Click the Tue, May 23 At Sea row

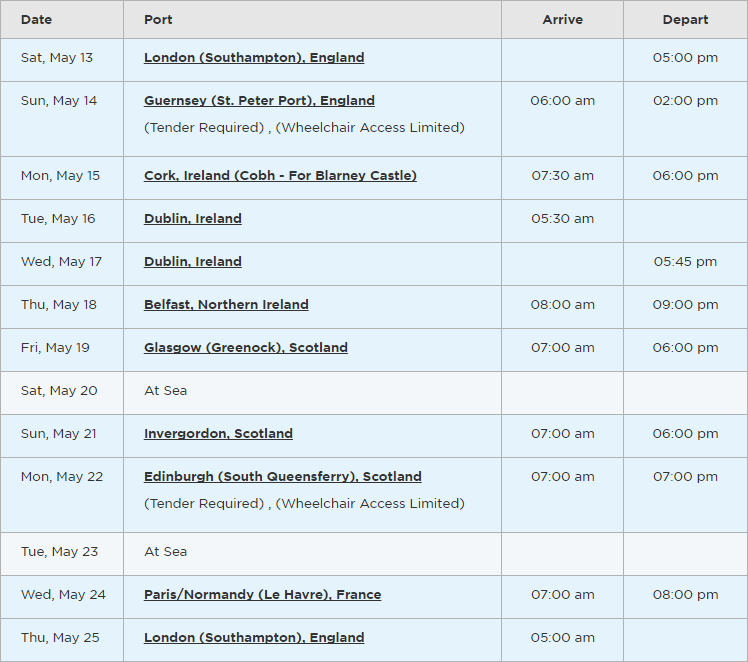tap(165, 552)
